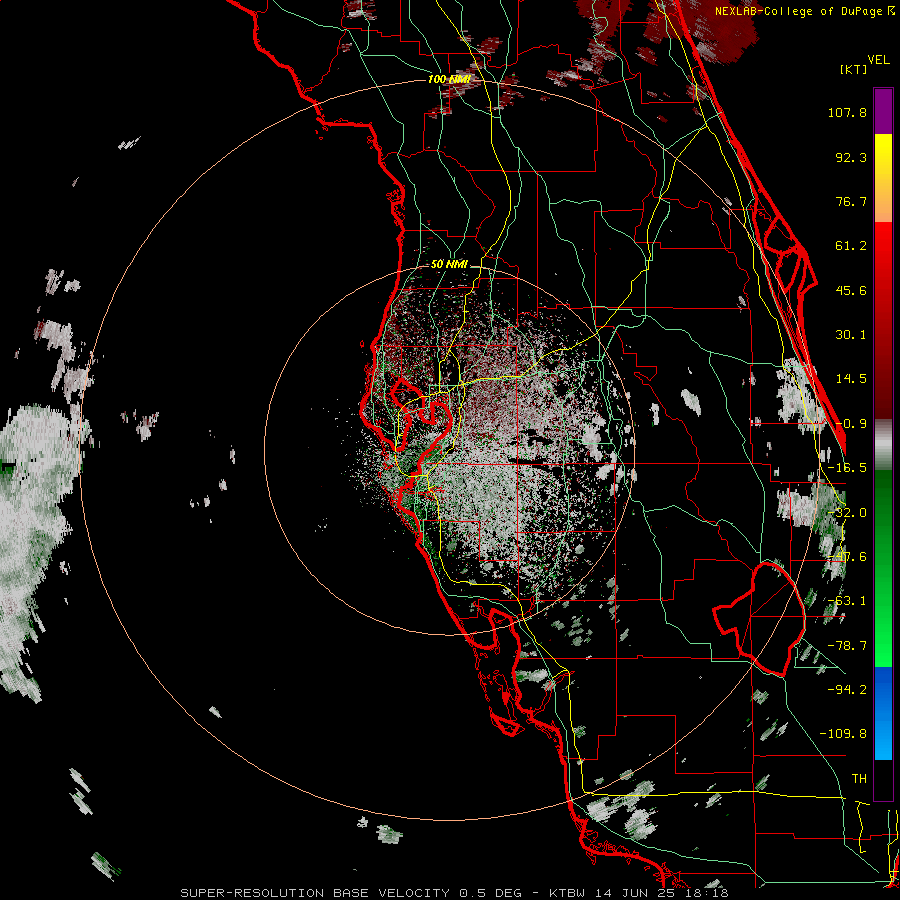900x900 pixels.
Task: Click the VEL legend title
Action: tap(878, 60)
